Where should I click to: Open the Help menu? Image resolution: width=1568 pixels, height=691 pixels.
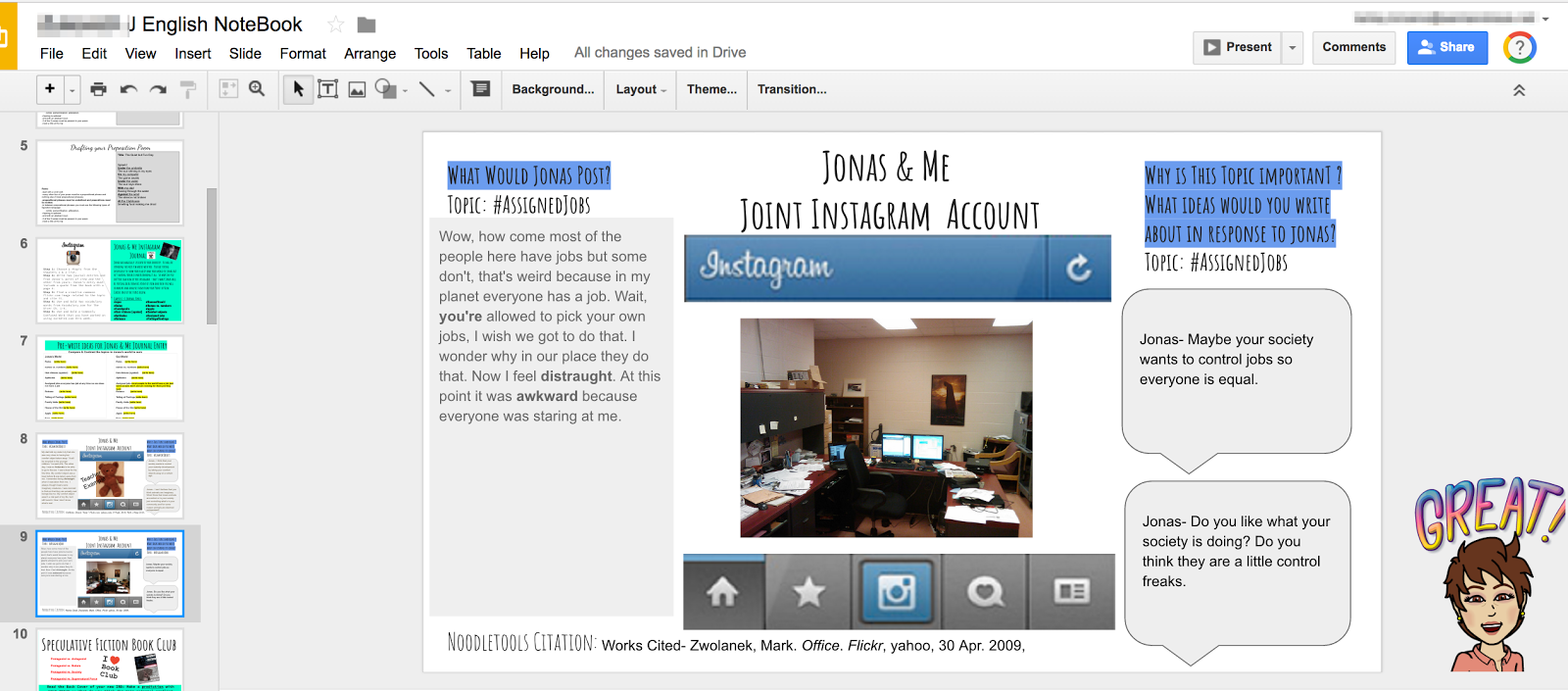click(x=534, y=53)
